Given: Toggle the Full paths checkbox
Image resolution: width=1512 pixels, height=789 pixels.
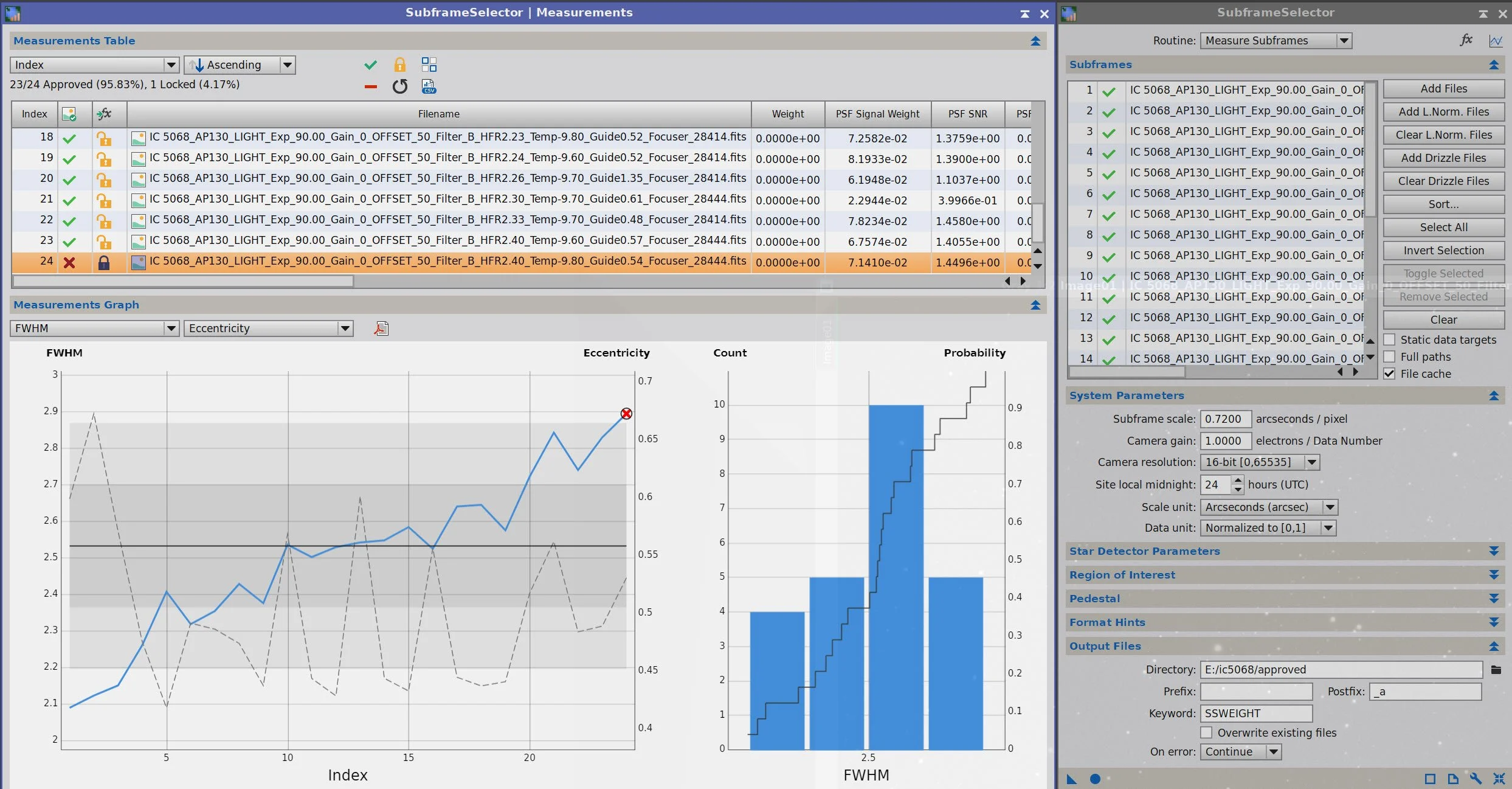Looking at the screenshot, I should click(x=1389, y=356).
